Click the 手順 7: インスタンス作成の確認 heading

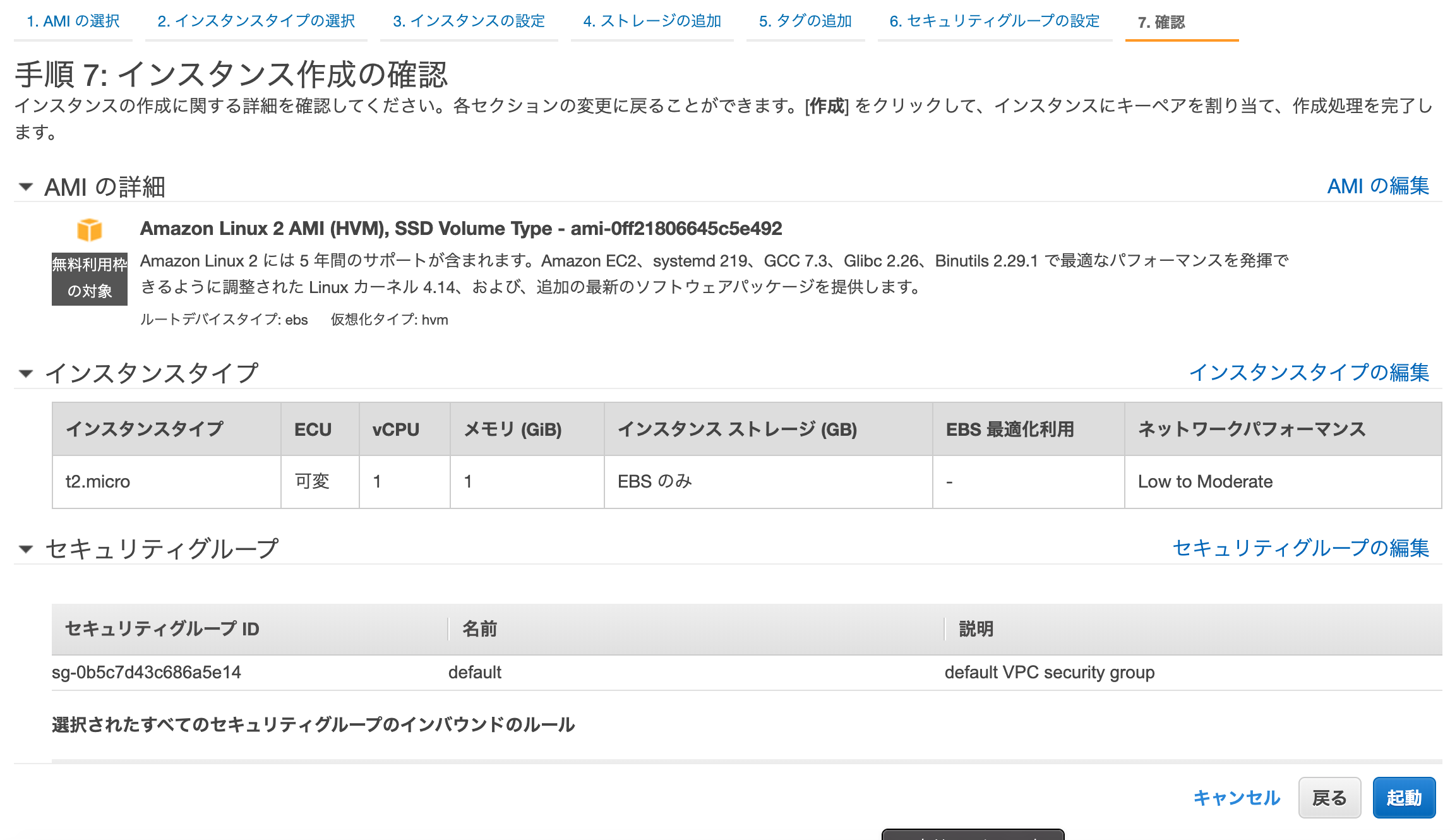(231, 75)
